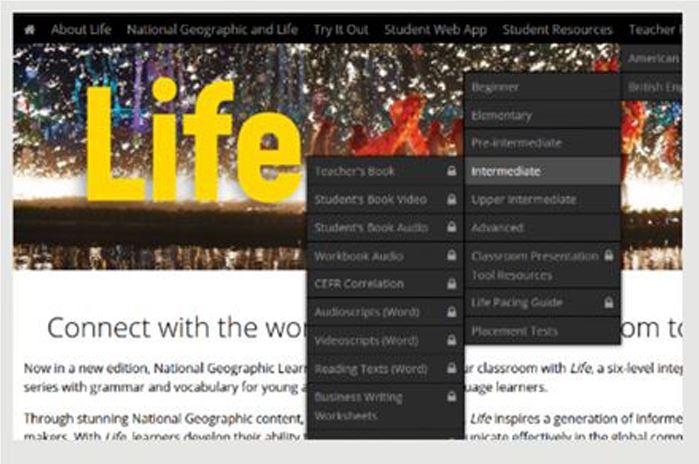Select the Beginner level
The height and width of the screenshot is (464, 699).
(x=543, y=87)
